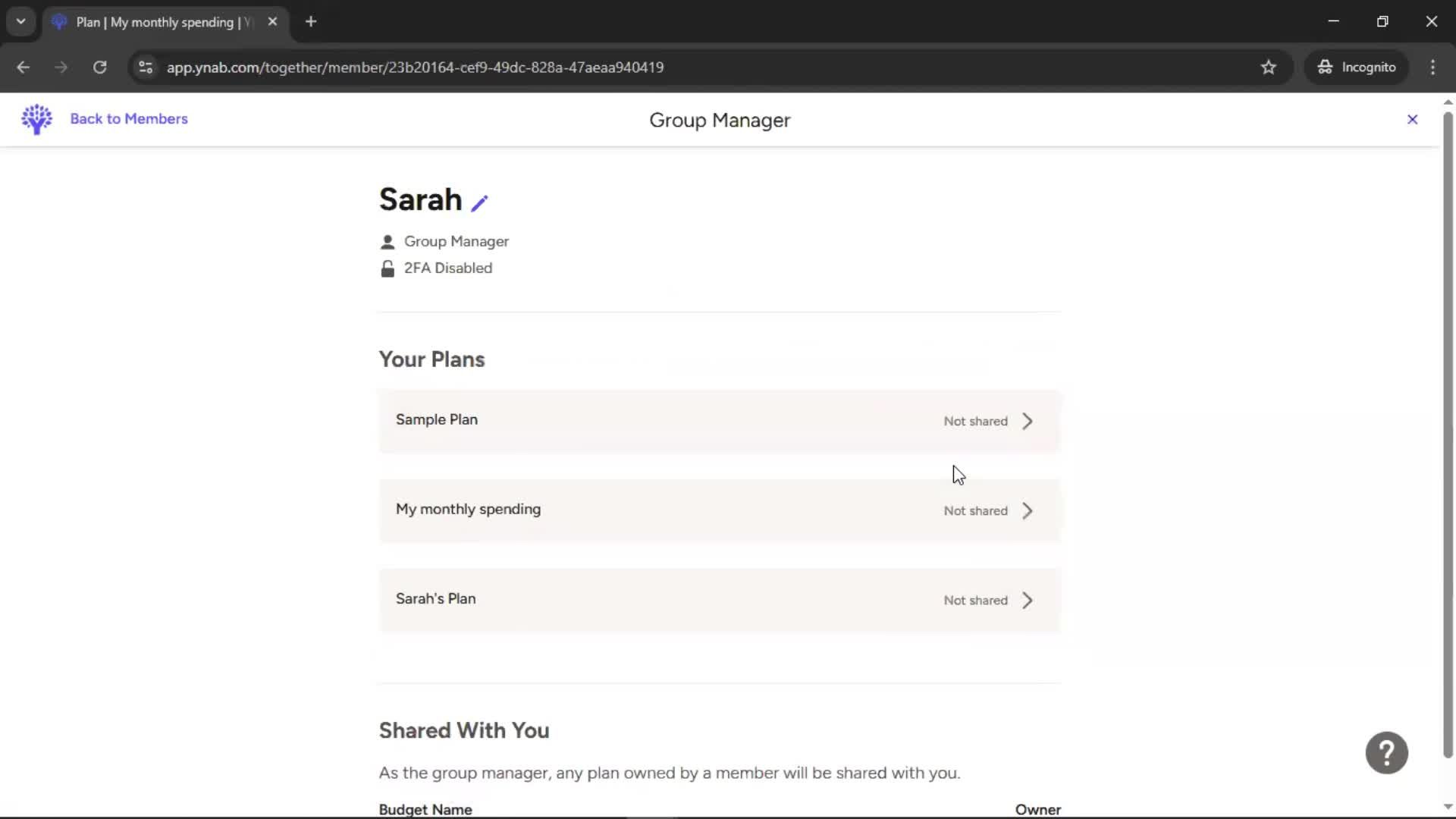
Task: Click the Budget Name column header
Action: point(425,809)
